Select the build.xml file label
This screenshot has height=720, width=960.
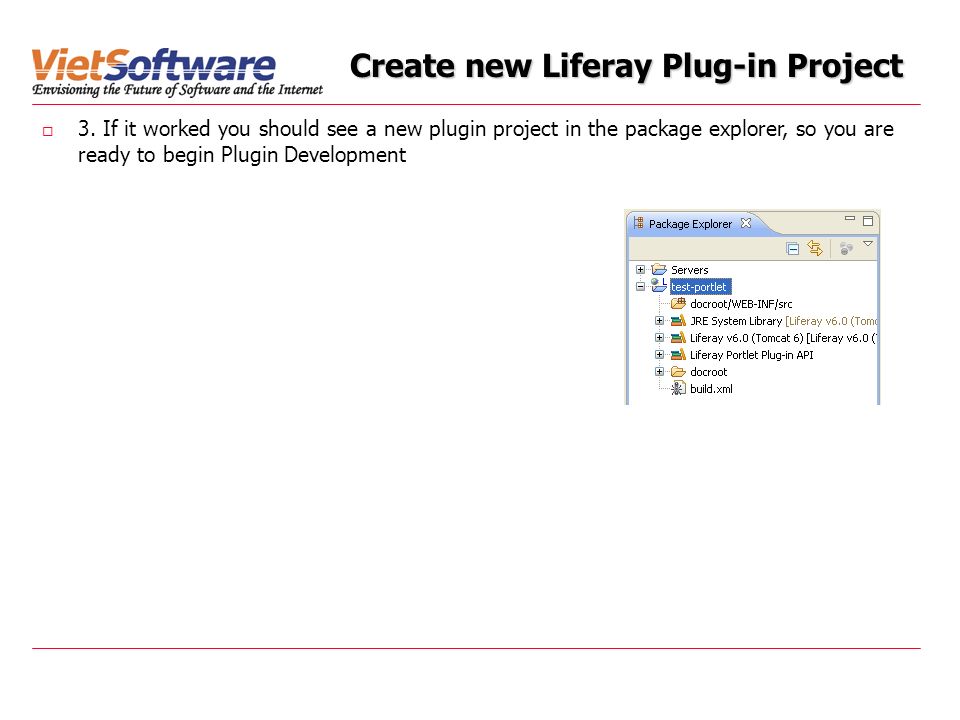click(711, 389)
